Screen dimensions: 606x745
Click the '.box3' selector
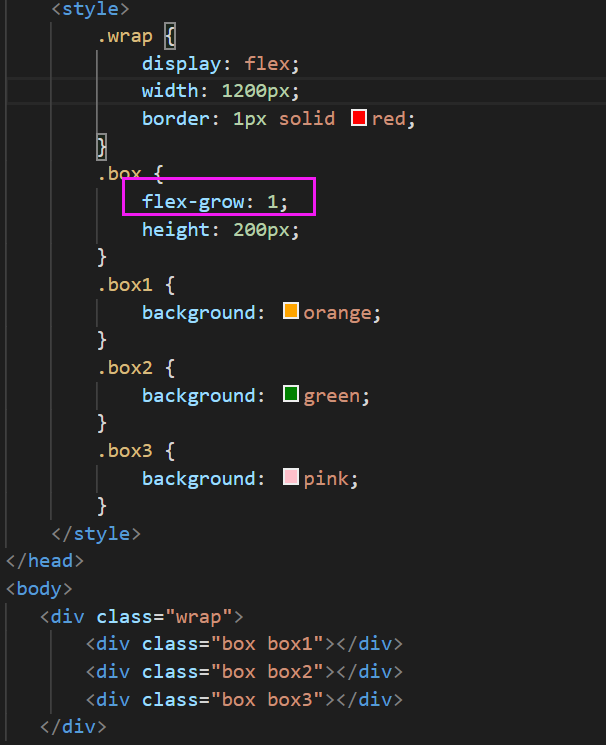point(125,450)
